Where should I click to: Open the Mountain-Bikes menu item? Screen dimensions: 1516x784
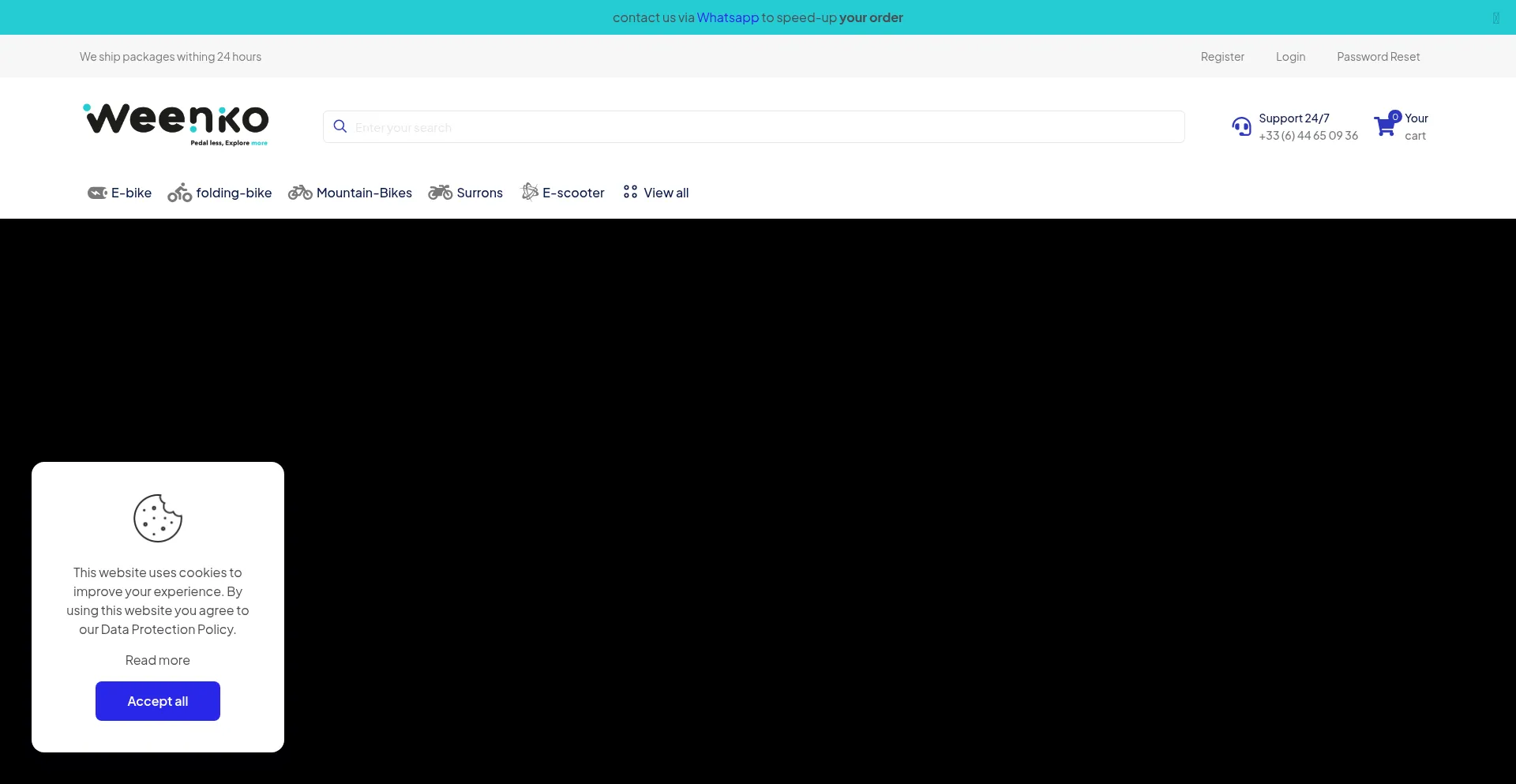350,193
